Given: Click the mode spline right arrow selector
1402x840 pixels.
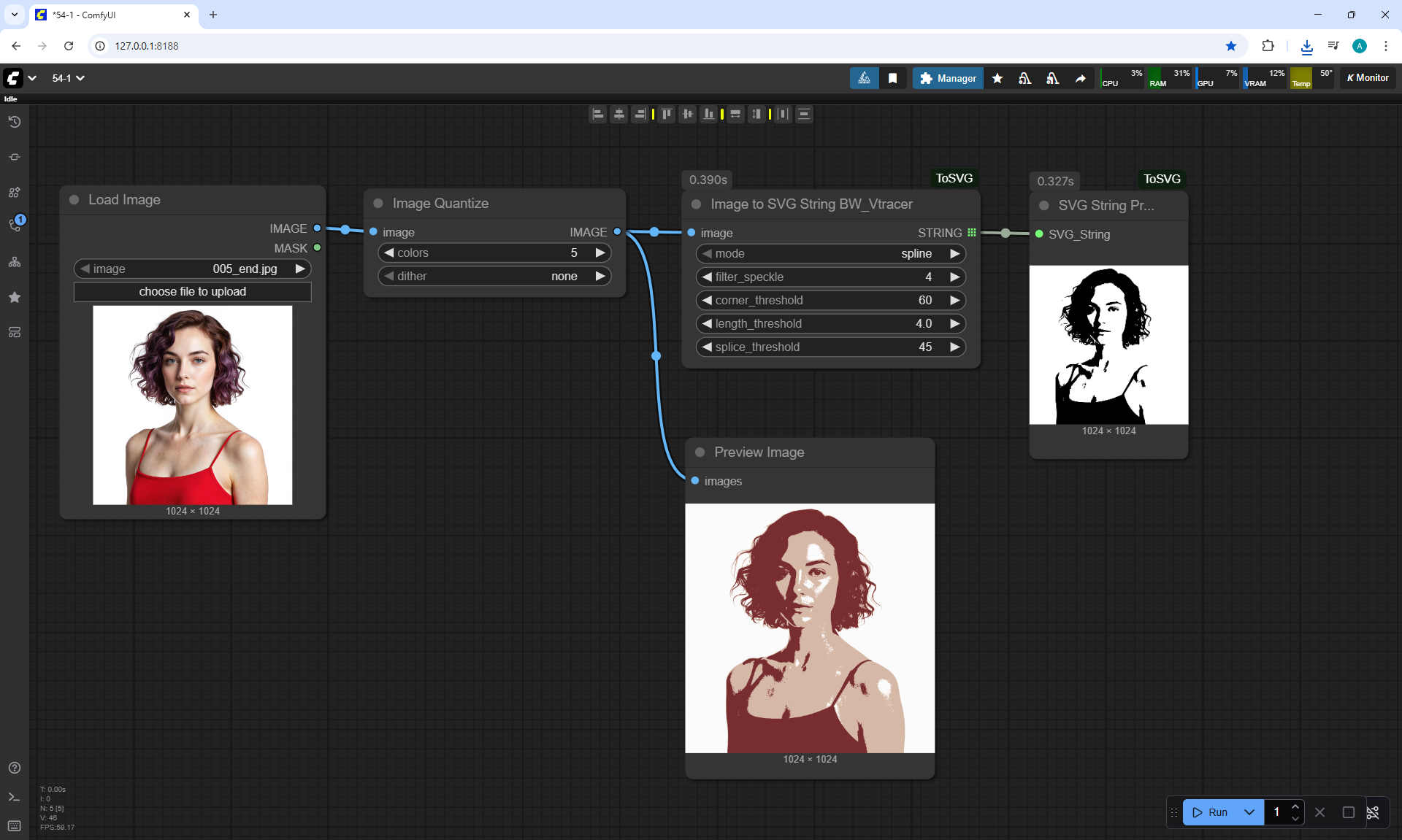Looking at the screenshot, I should tap(954, 253).
